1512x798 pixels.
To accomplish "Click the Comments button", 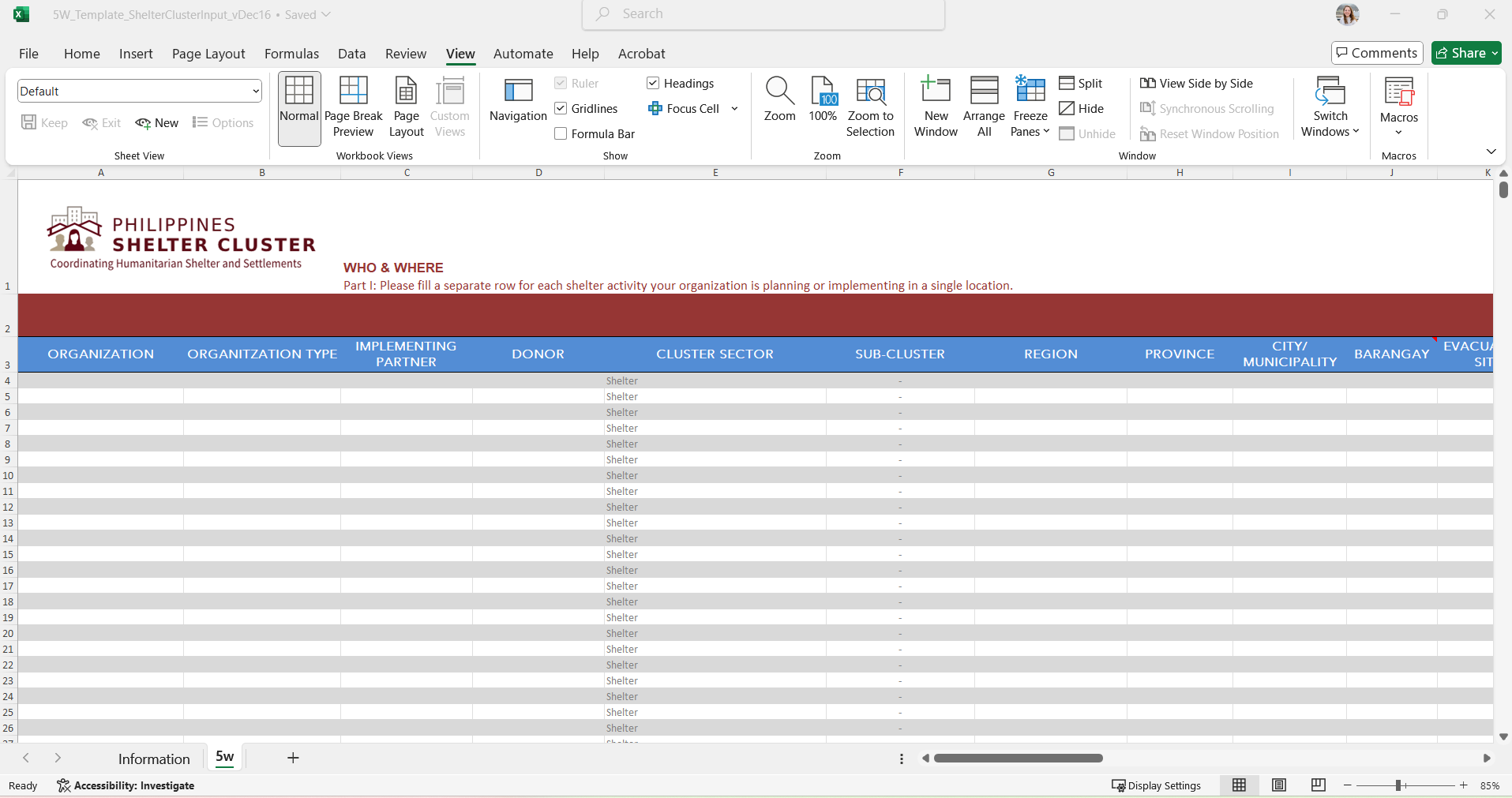I will click(x=1376, y=53).
